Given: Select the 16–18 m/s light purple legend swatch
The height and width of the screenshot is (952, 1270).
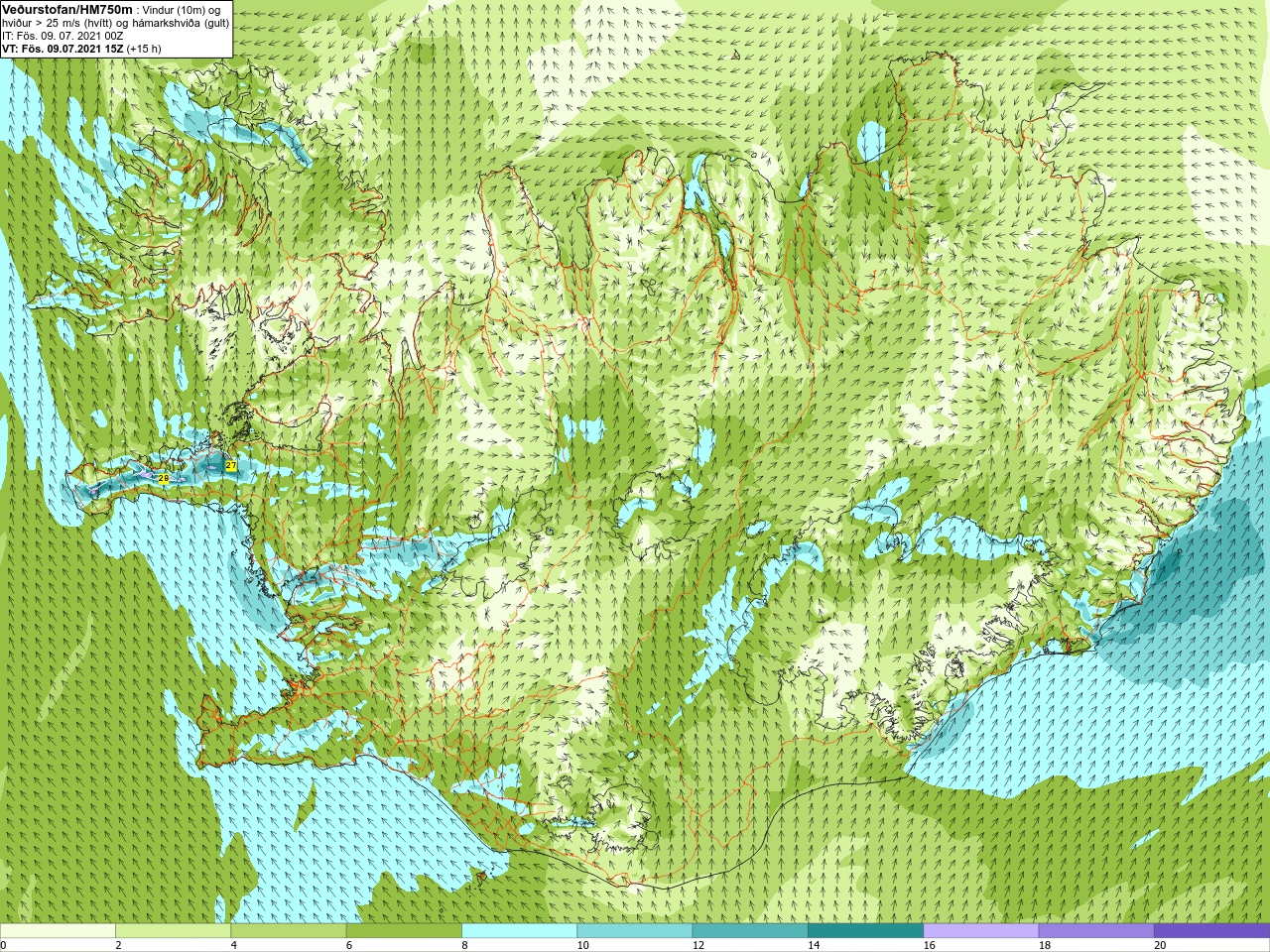Looking at the screenshot, I should click(x=981, y=931).
